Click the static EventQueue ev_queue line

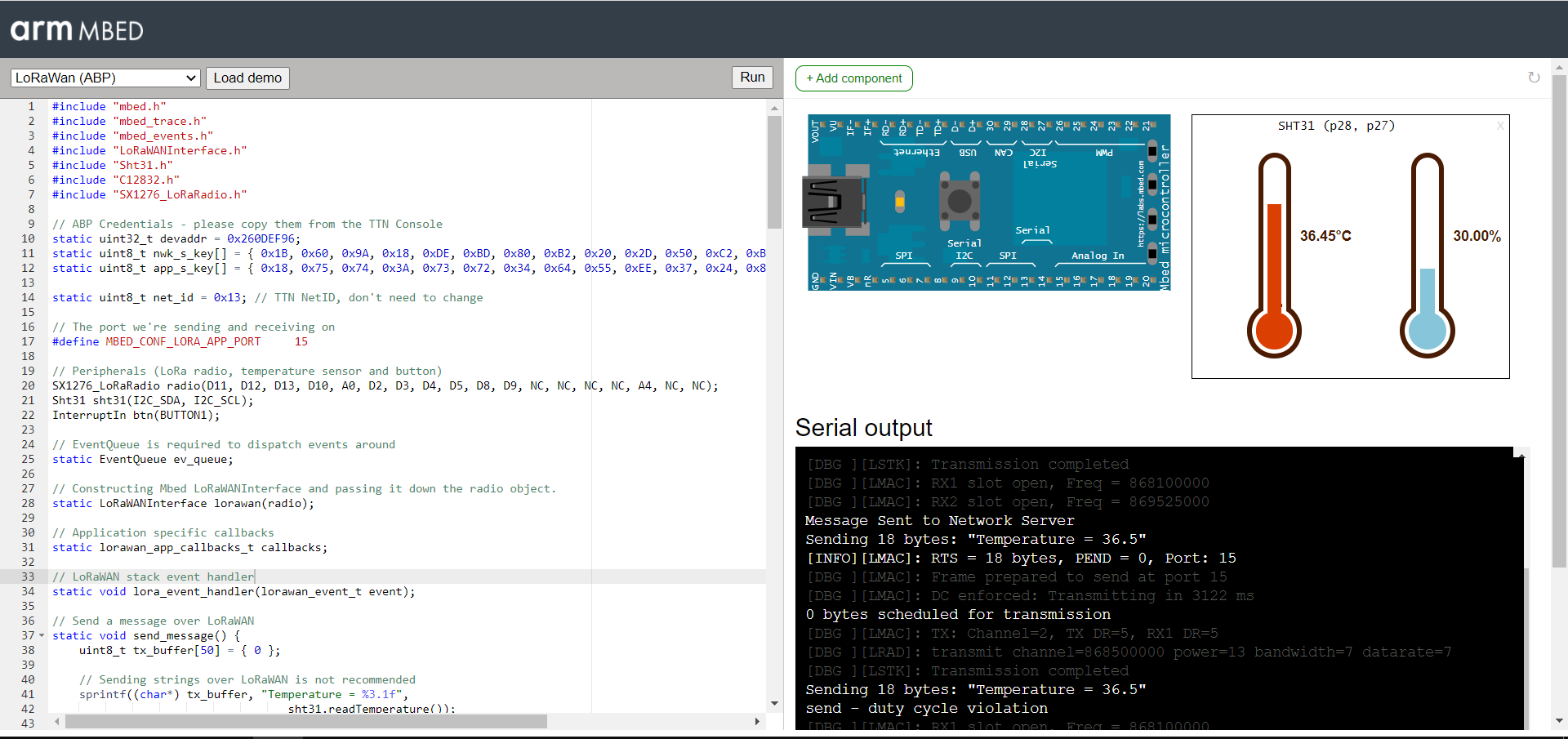tap(143, 459)
